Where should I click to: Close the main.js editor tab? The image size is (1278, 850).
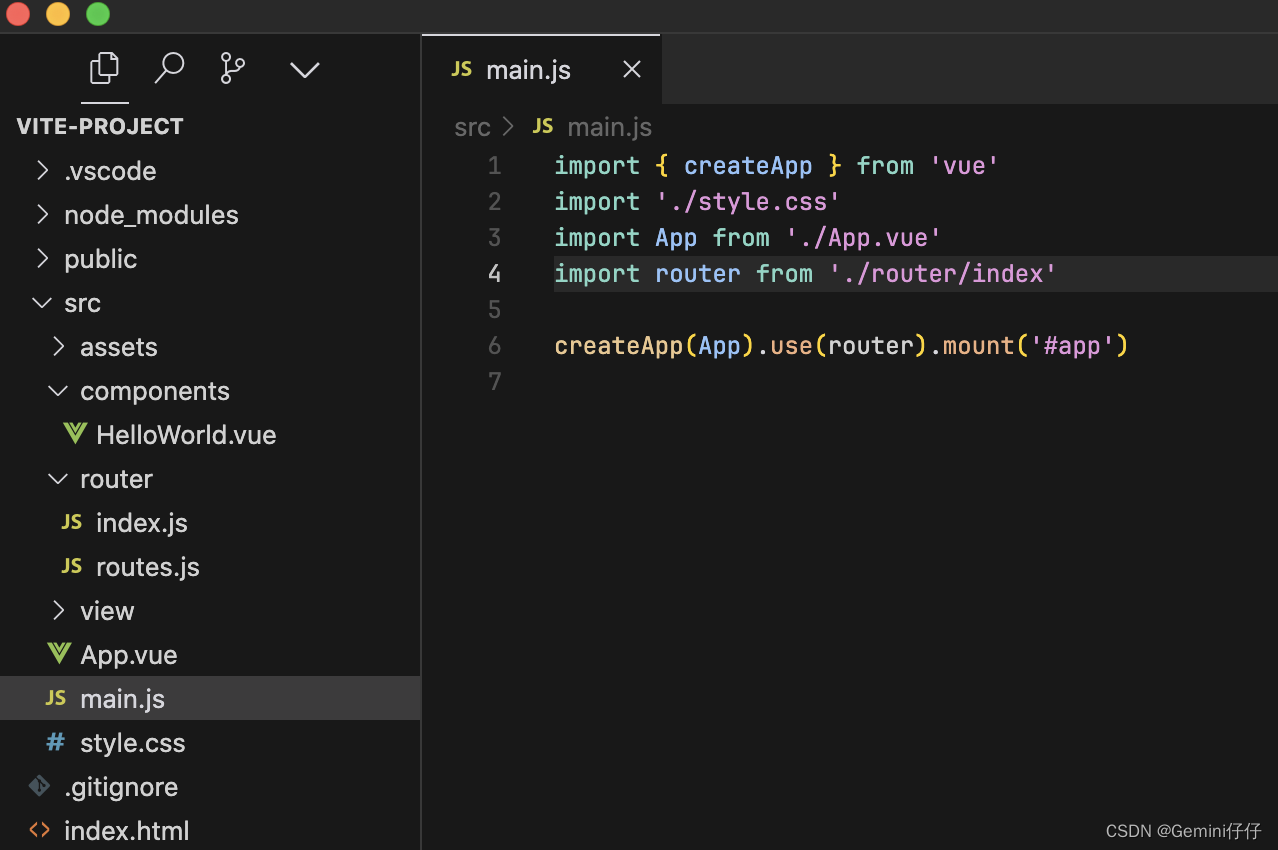(x=632, y=69)
